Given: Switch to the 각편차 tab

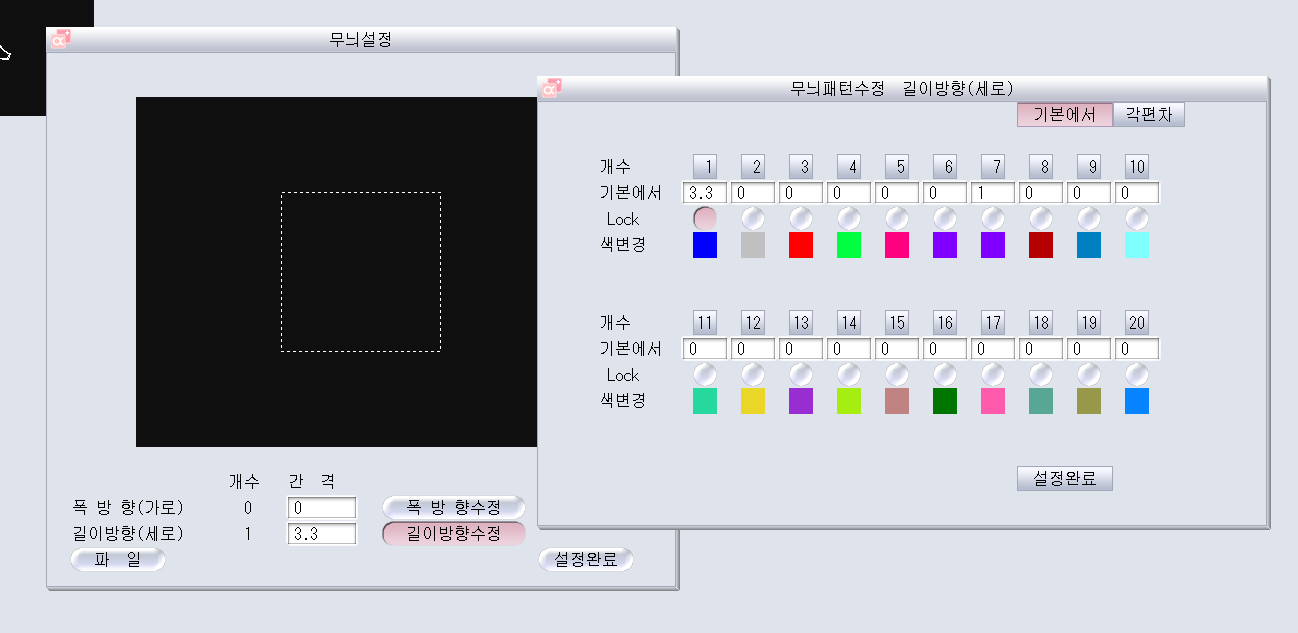Looking at the screenshot, I should pos(1148,114).
